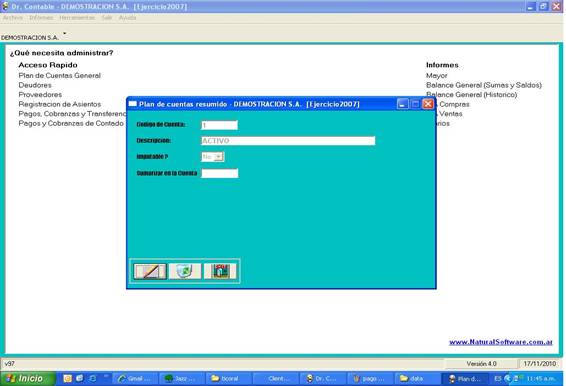
Task: Open the Informes menu in menu bar
Action: click(41, 17)
